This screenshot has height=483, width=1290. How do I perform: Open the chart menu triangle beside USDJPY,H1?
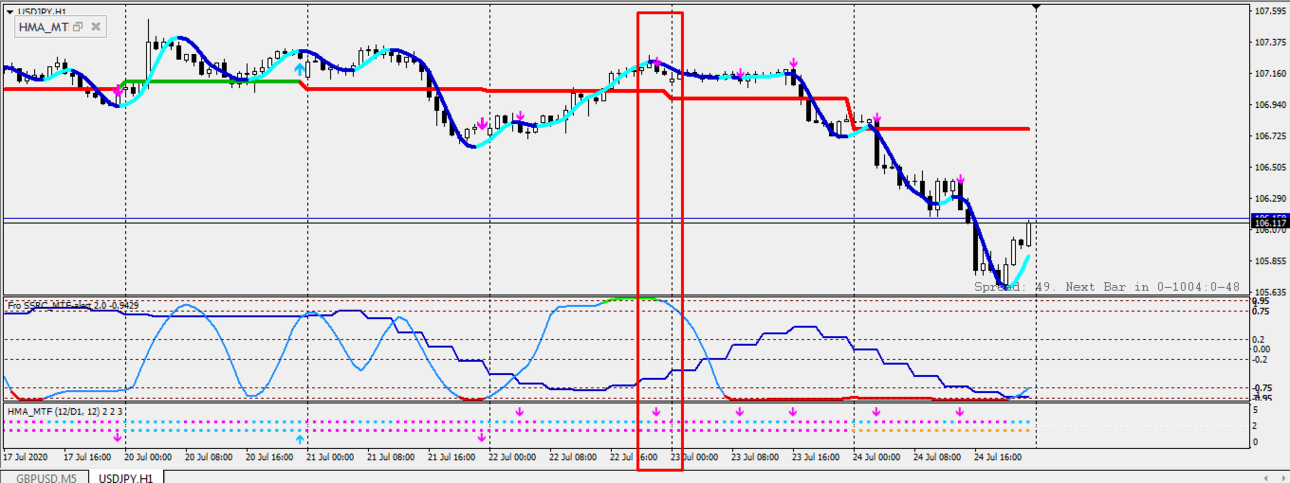[10, 10]
